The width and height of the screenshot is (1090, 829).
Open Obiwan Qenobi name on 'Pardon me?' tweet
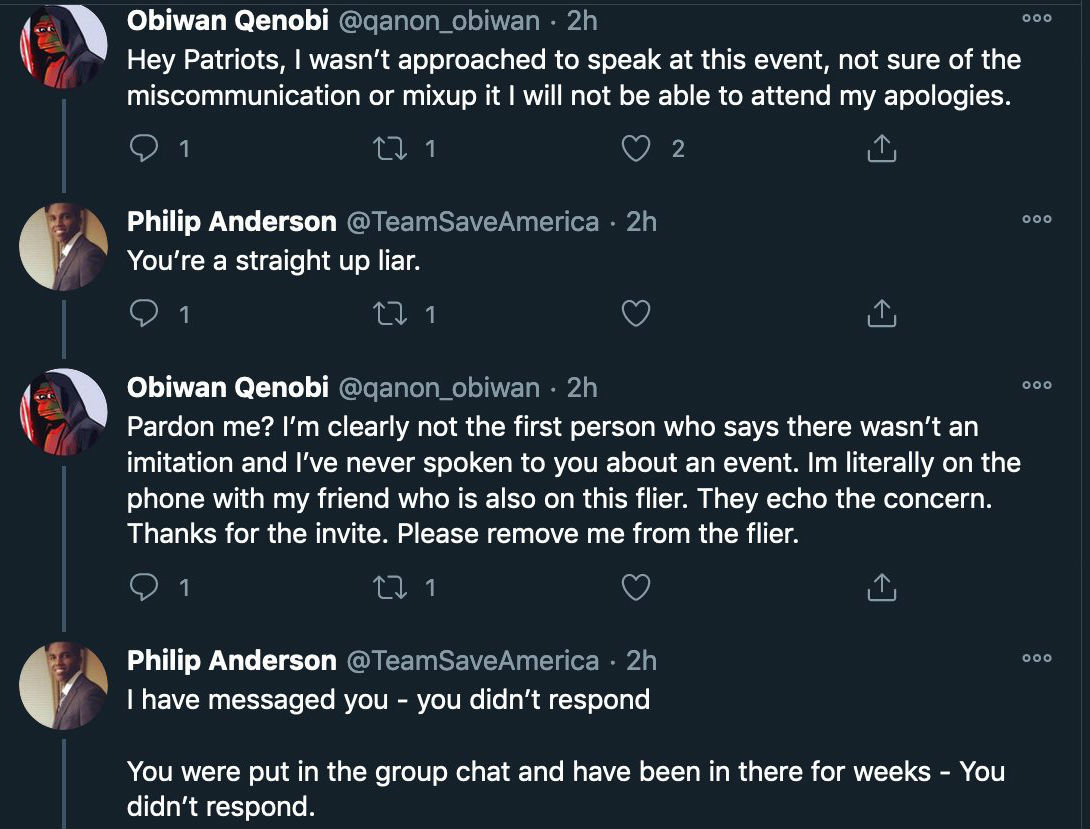coord(227,387)
